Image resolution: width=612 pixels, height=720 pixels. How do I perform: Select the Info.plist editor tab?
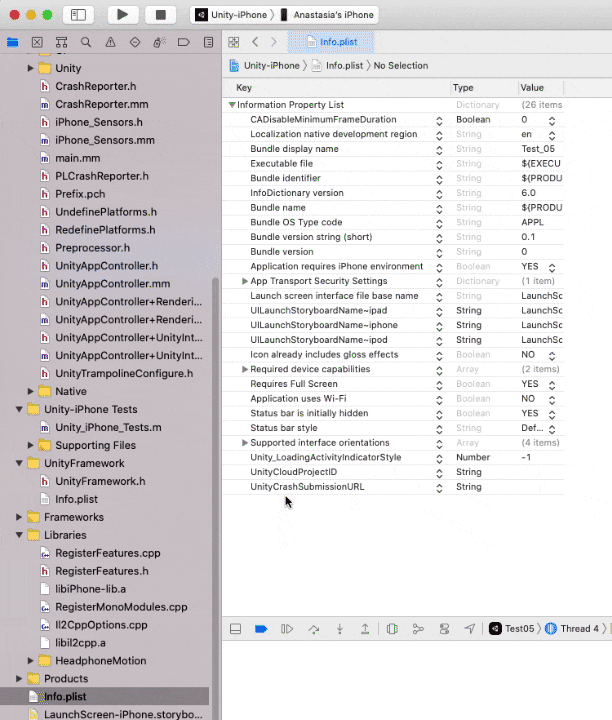click(331, 42)
